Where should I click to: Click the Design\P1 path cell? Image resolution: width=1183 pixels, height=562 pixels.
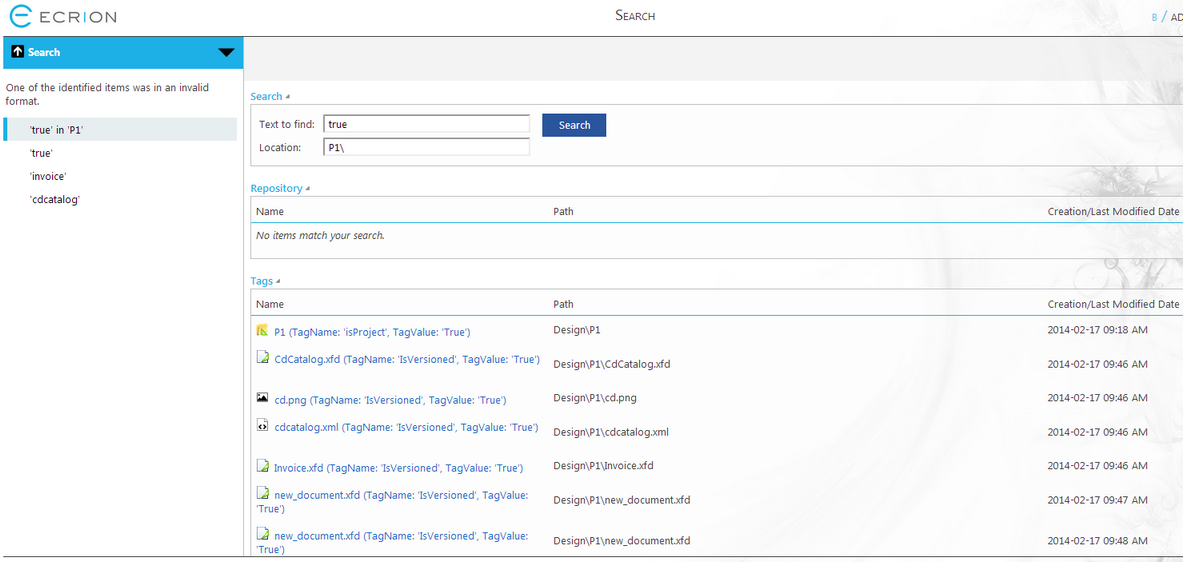point(576,330)
